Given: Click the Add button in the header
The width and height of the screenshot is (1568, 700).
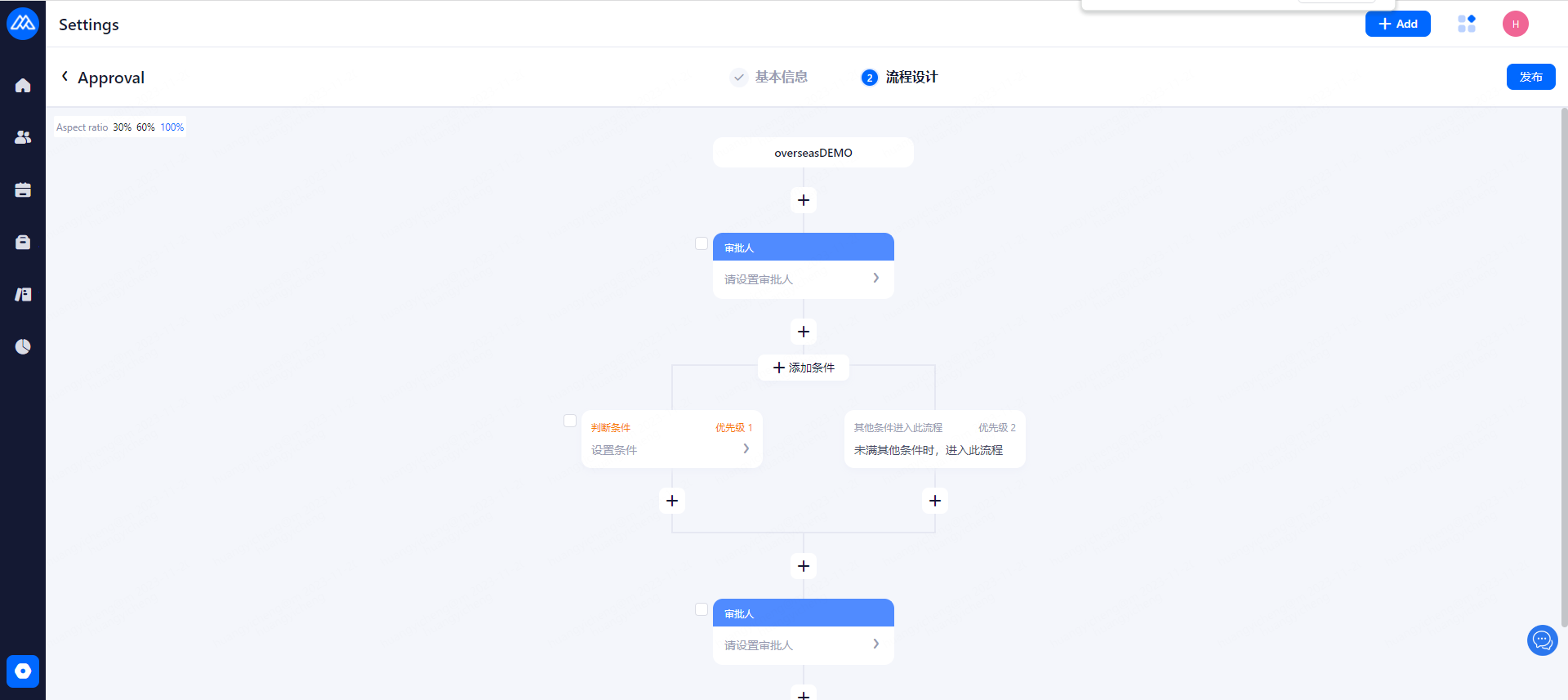Looking at the screenshot, I should (x=1397, y=24).
